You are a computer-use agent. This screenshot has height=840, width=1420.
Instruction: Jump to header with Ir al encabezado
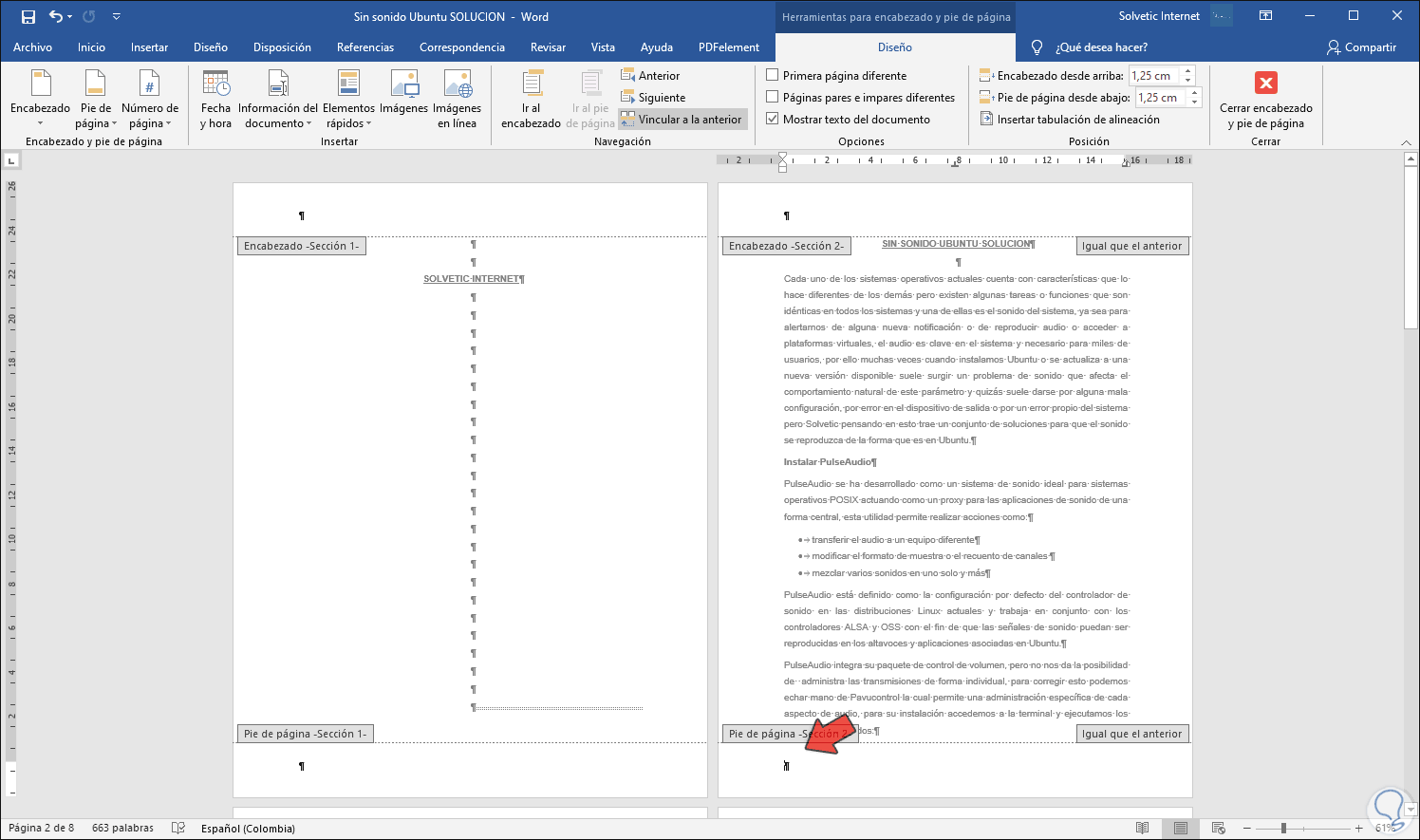532,100
